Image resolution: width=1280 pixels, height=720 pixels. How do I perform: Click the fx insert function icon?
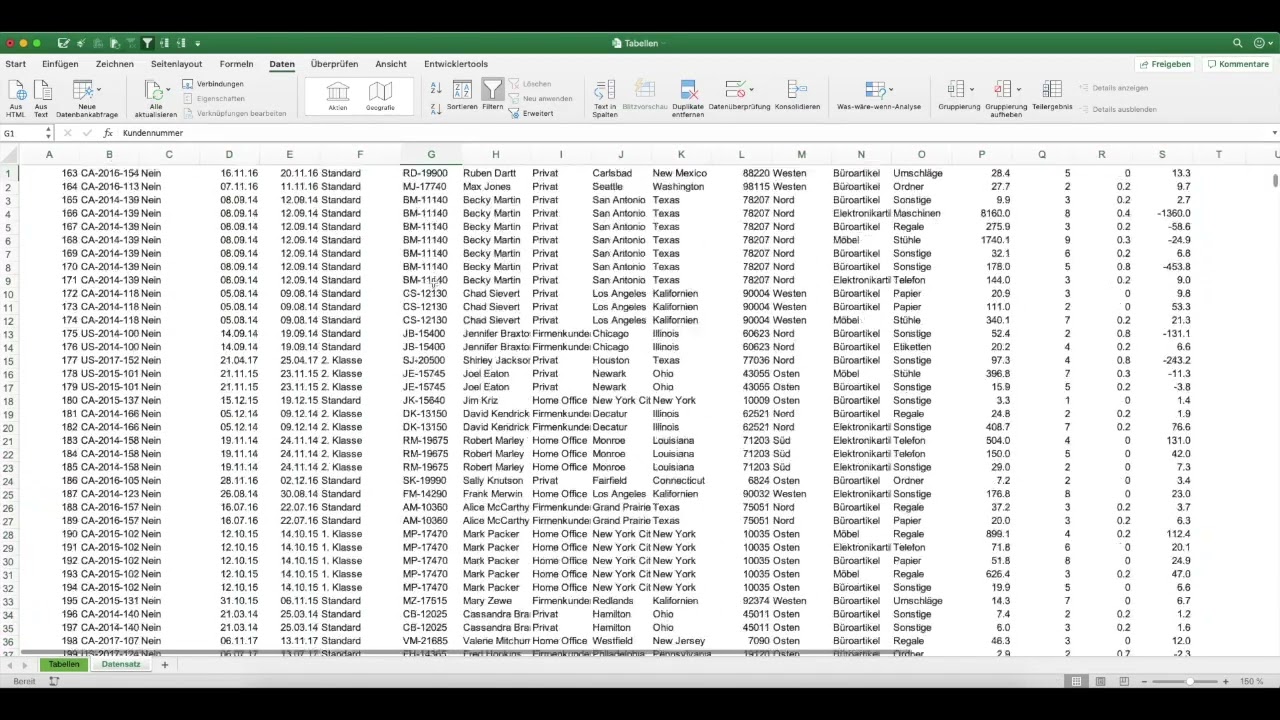coord(108,133)
